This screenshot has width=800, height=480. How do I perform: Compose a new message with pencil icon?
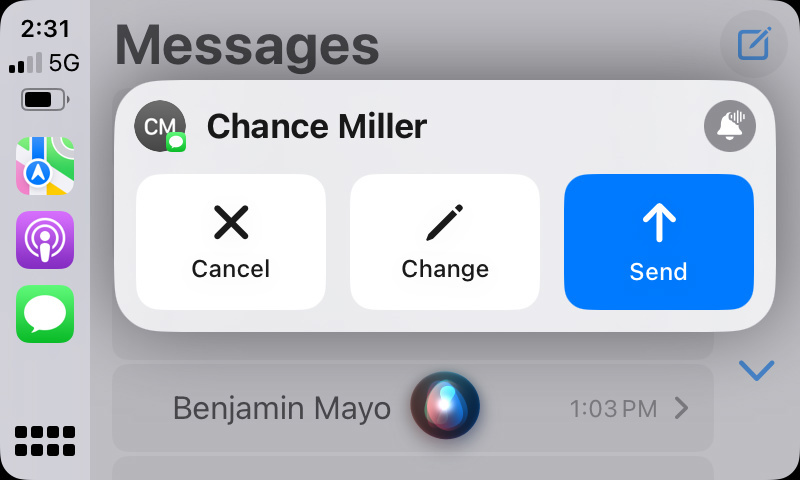click(754, 44)
